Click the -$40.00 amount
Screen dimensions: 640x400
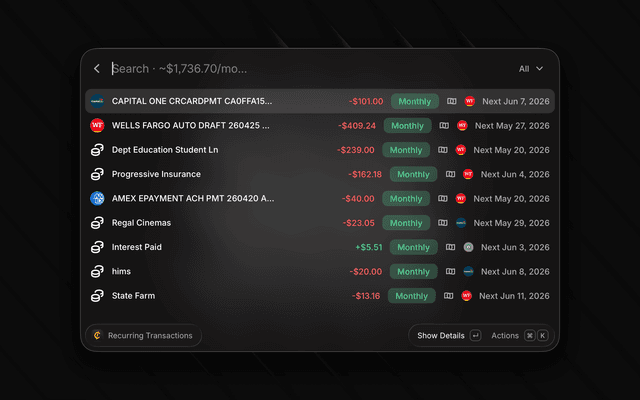click(358, 198)
